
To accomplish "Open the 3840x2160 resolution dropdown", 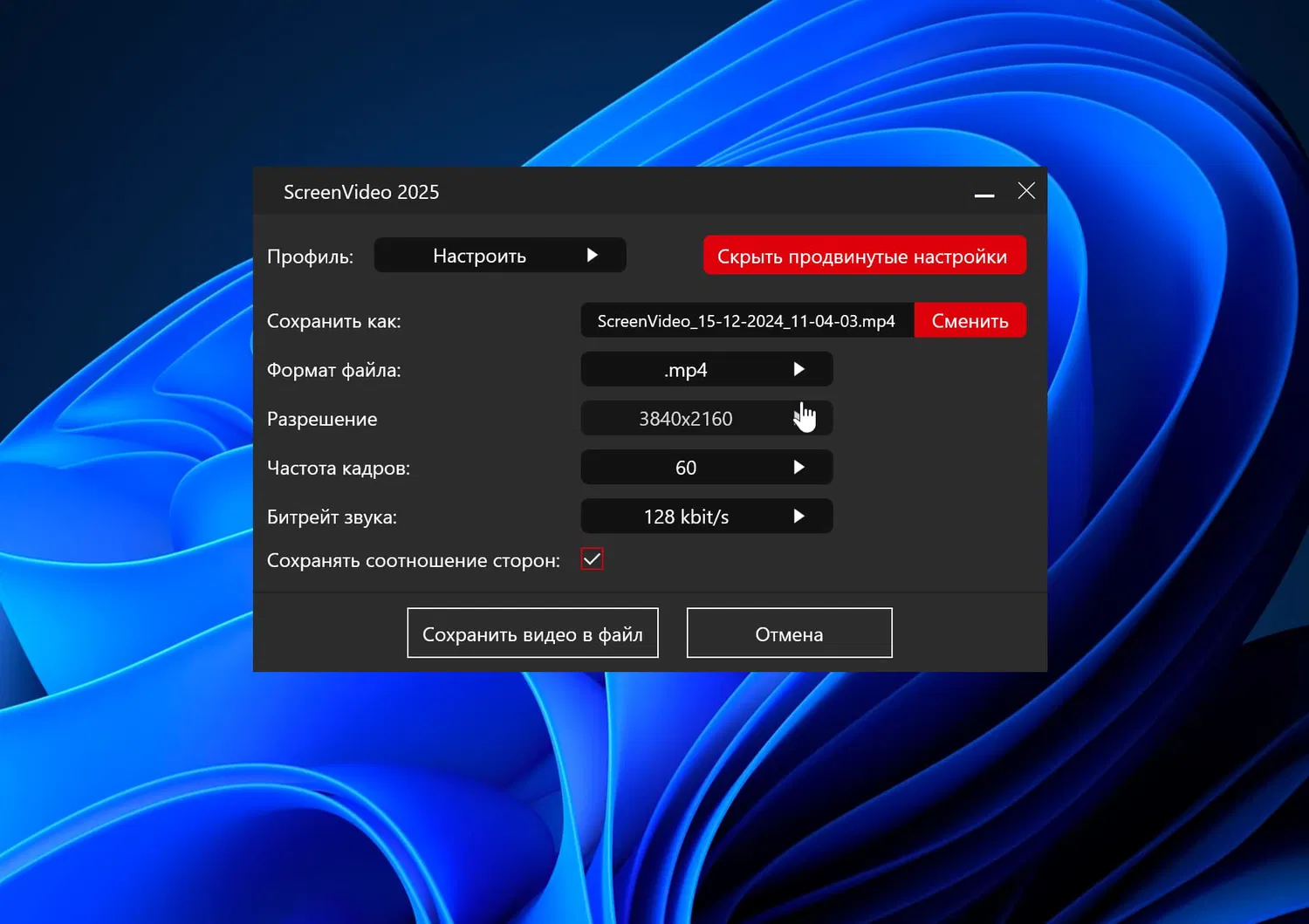I will (707, 418).
